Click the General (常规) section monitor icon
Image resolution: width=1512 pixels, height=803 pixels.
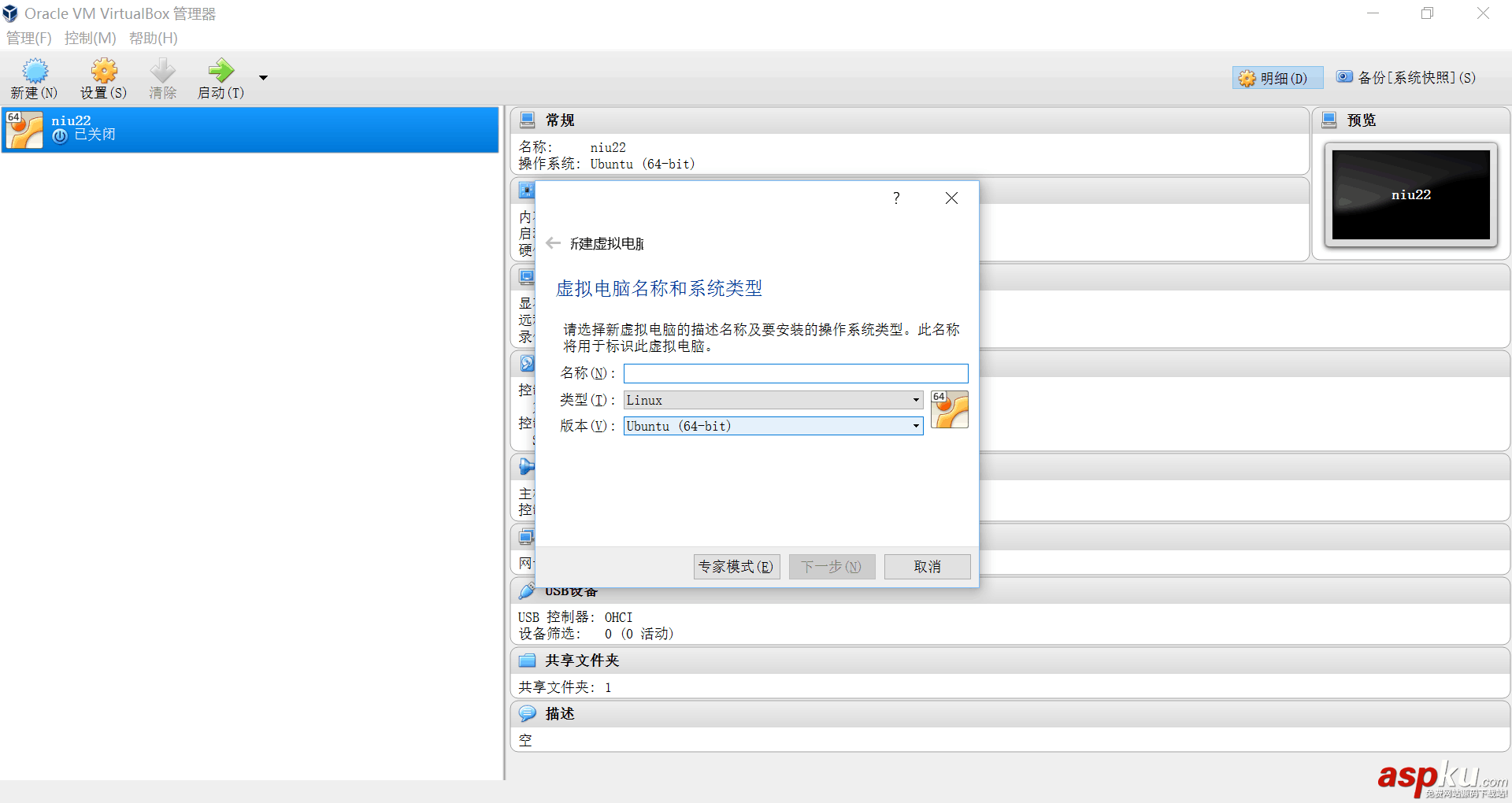[x=528, y=120]
